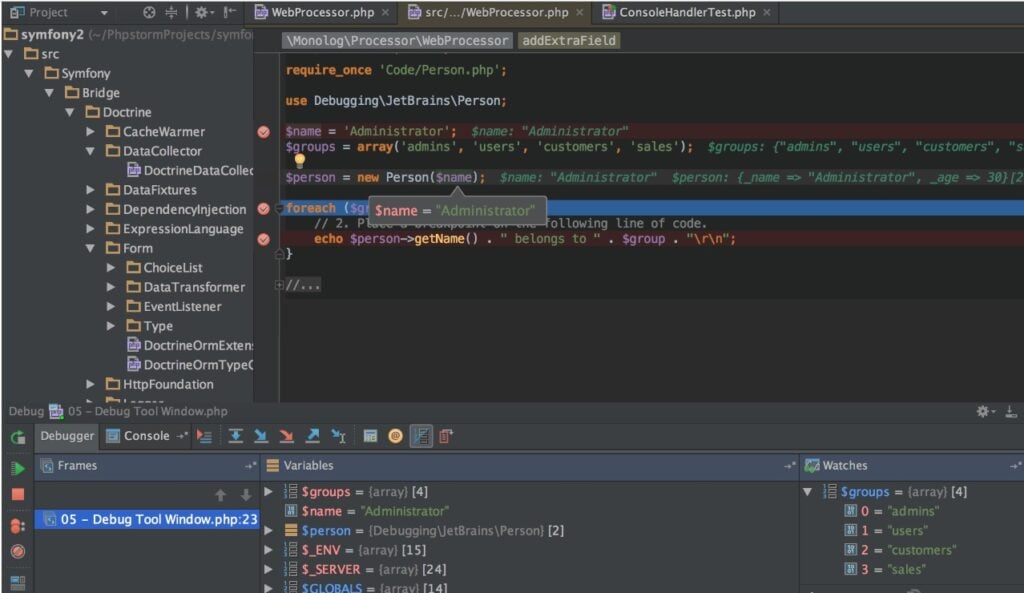Collapse the Doctrine folder

coord(70,112)
